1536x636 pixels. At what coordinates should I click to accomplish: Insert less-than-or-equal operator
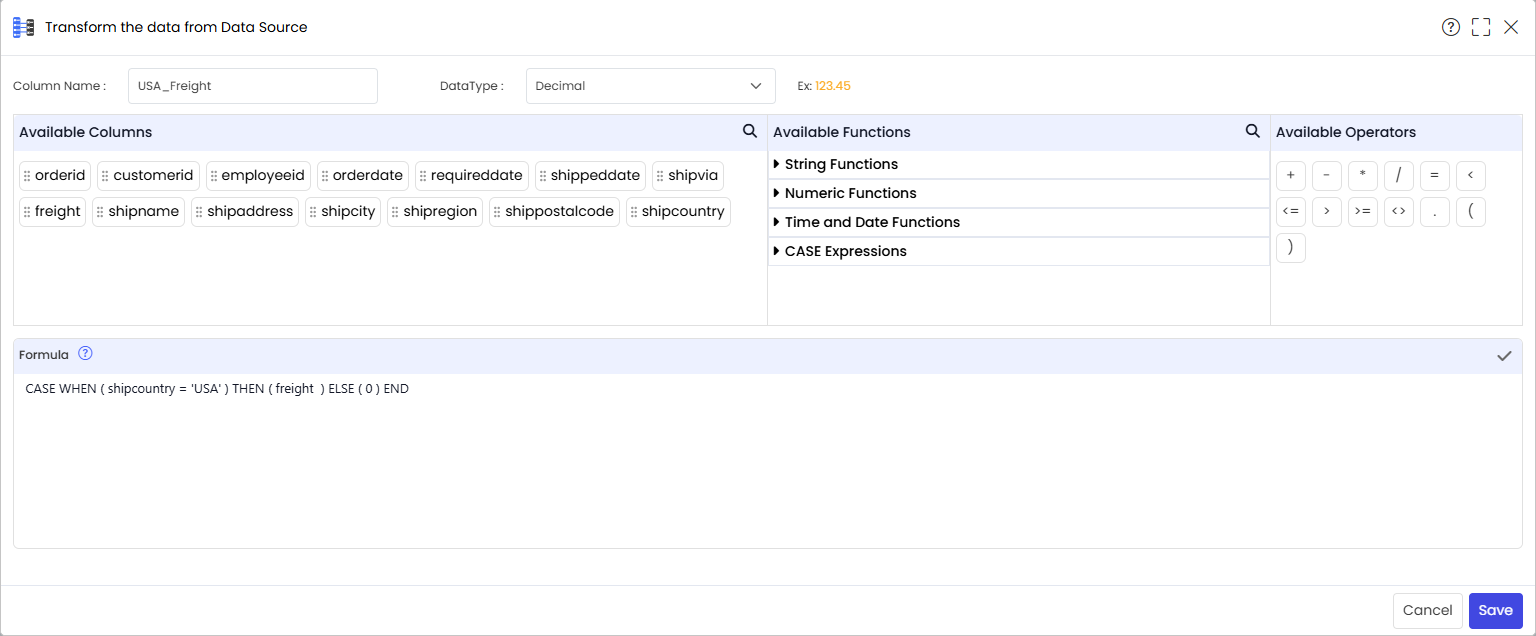1291,212
